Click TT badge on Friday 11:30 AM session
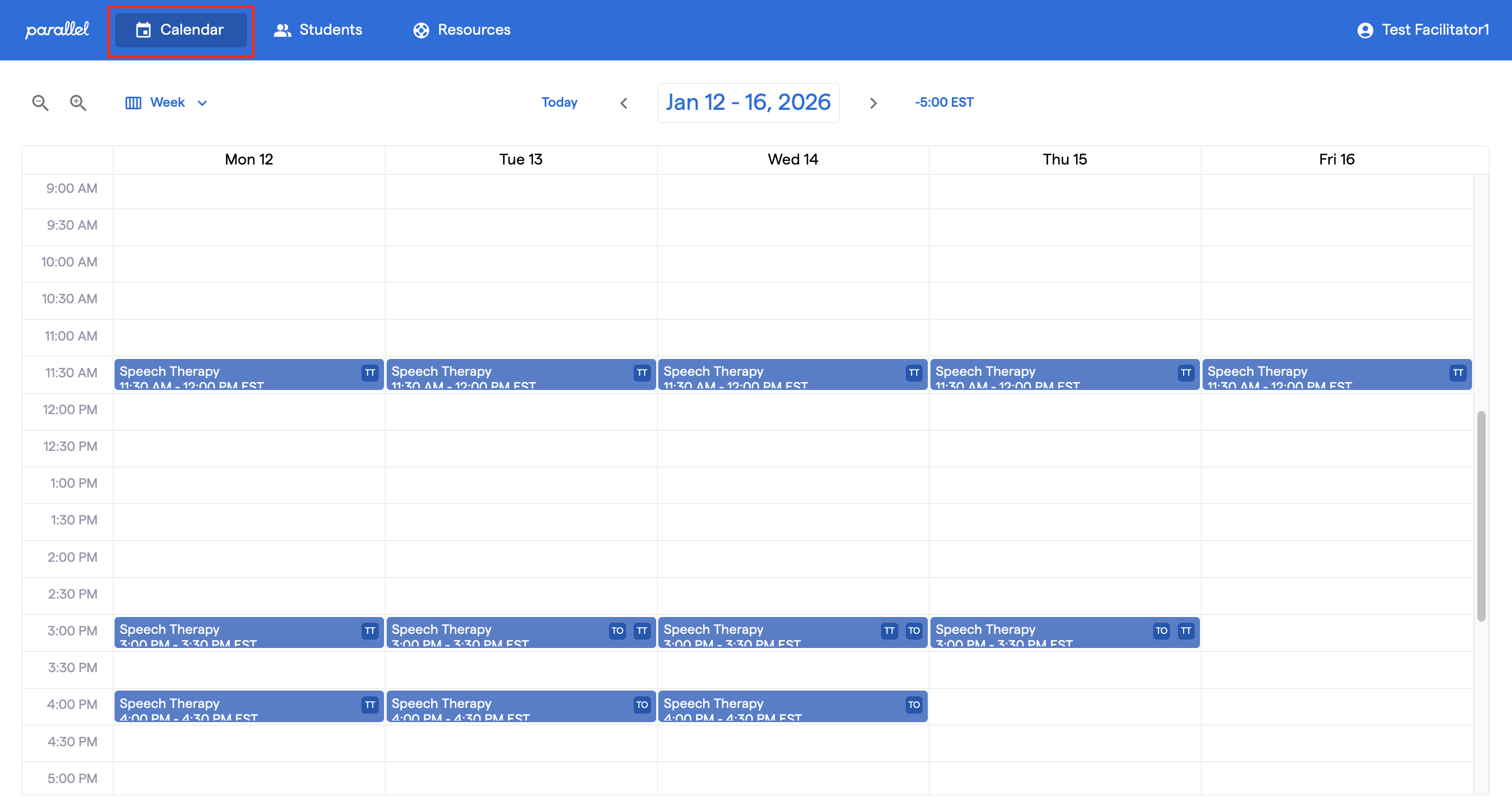Image resolution: width=1512 pixels, height=802 pixels. point(1457,373)
